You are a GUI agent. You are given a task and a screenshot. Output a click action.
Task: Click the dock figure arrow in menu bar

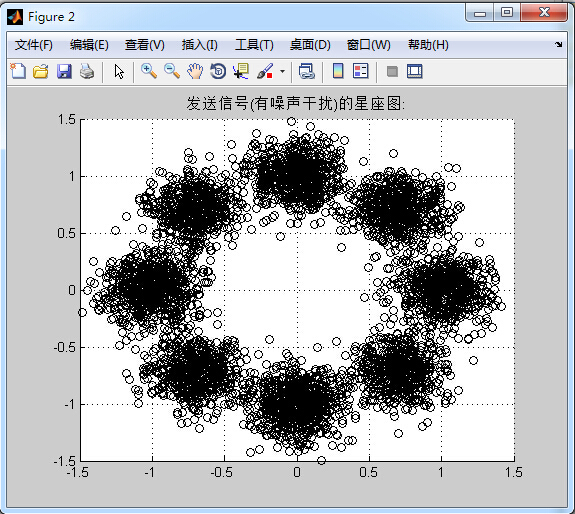point(558,45)
